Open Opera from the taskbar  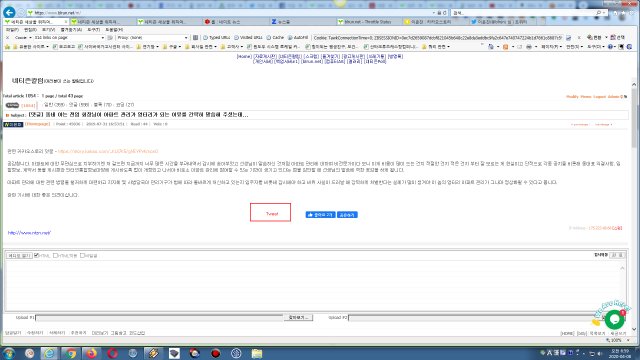coord(112,353)
